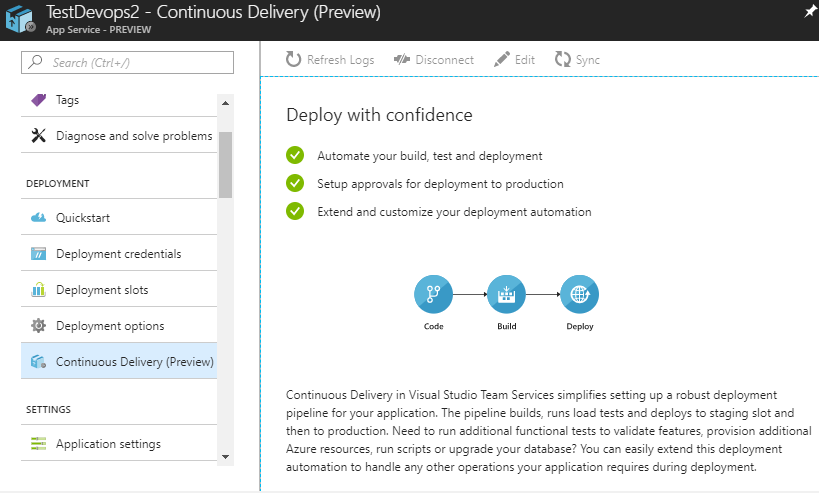
Task: Click the Diagnose and solve problems wrench icon
Action: click(x=39, y=136)
